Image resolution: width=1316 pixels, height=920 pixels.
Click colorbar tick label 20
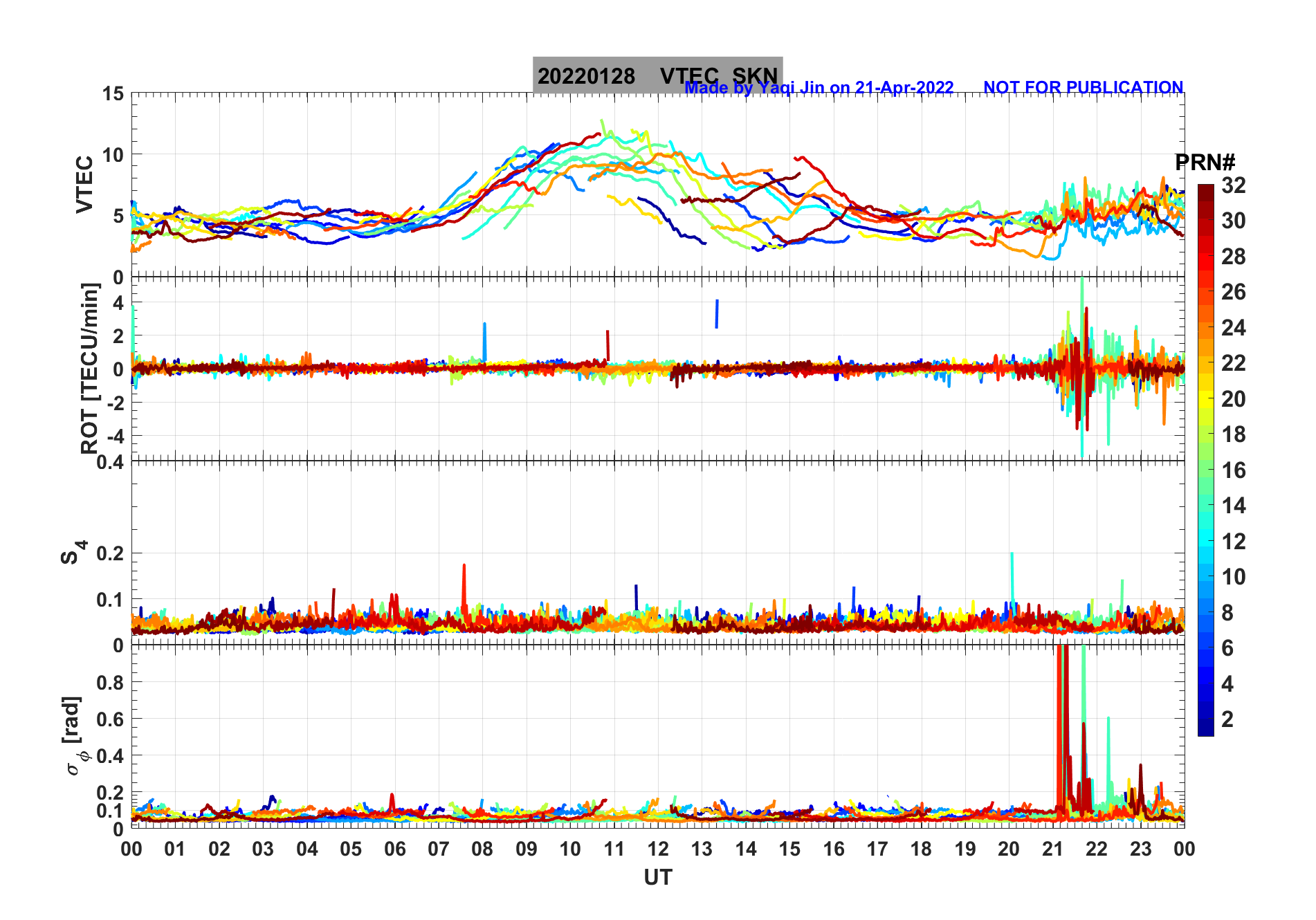click(1233, 399)
